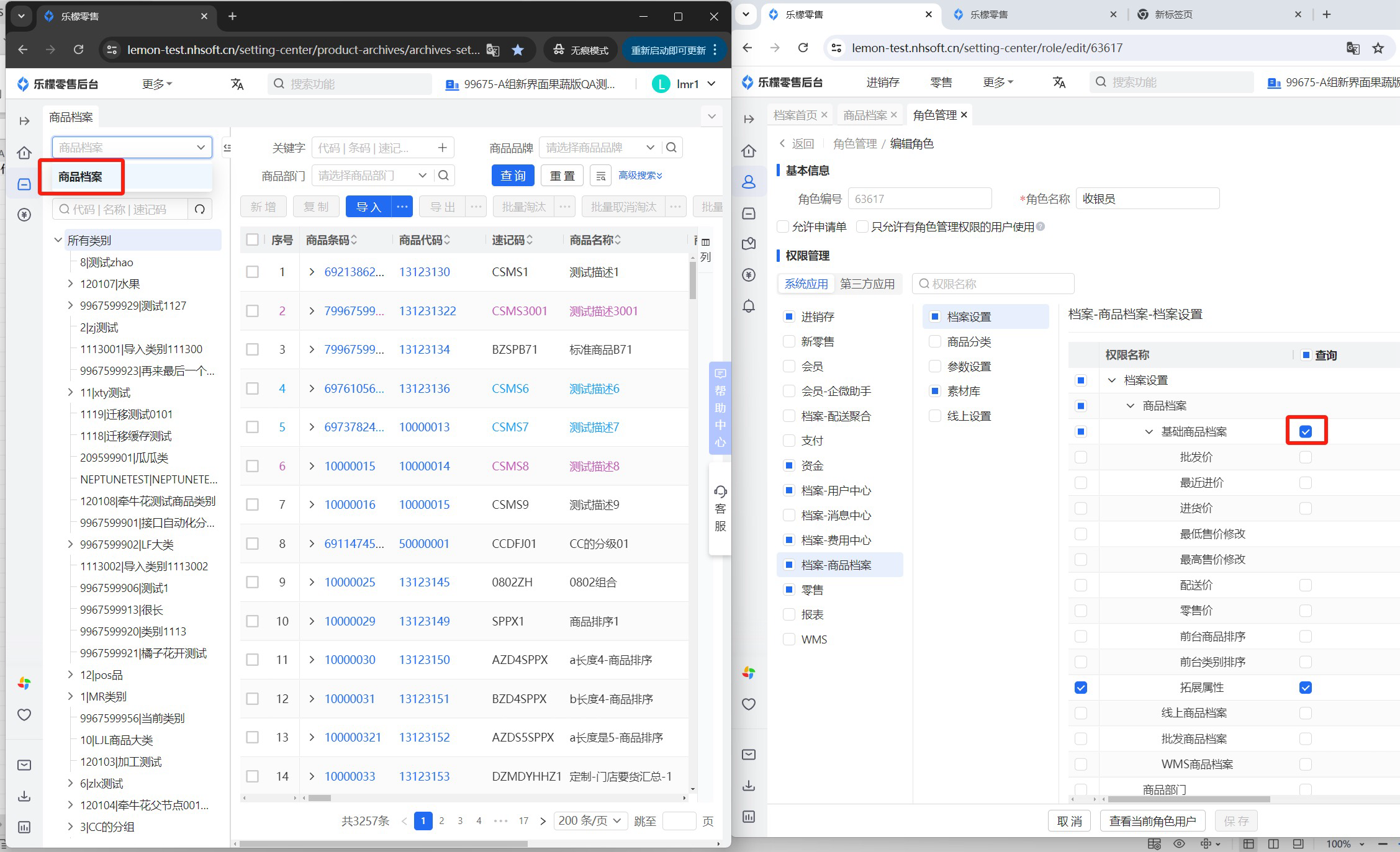Image resolution: width=1400 pixels, height=852 pixels.
Task: Uncheck 基础商品档案 查询 checkbox
Action: 1306,431
